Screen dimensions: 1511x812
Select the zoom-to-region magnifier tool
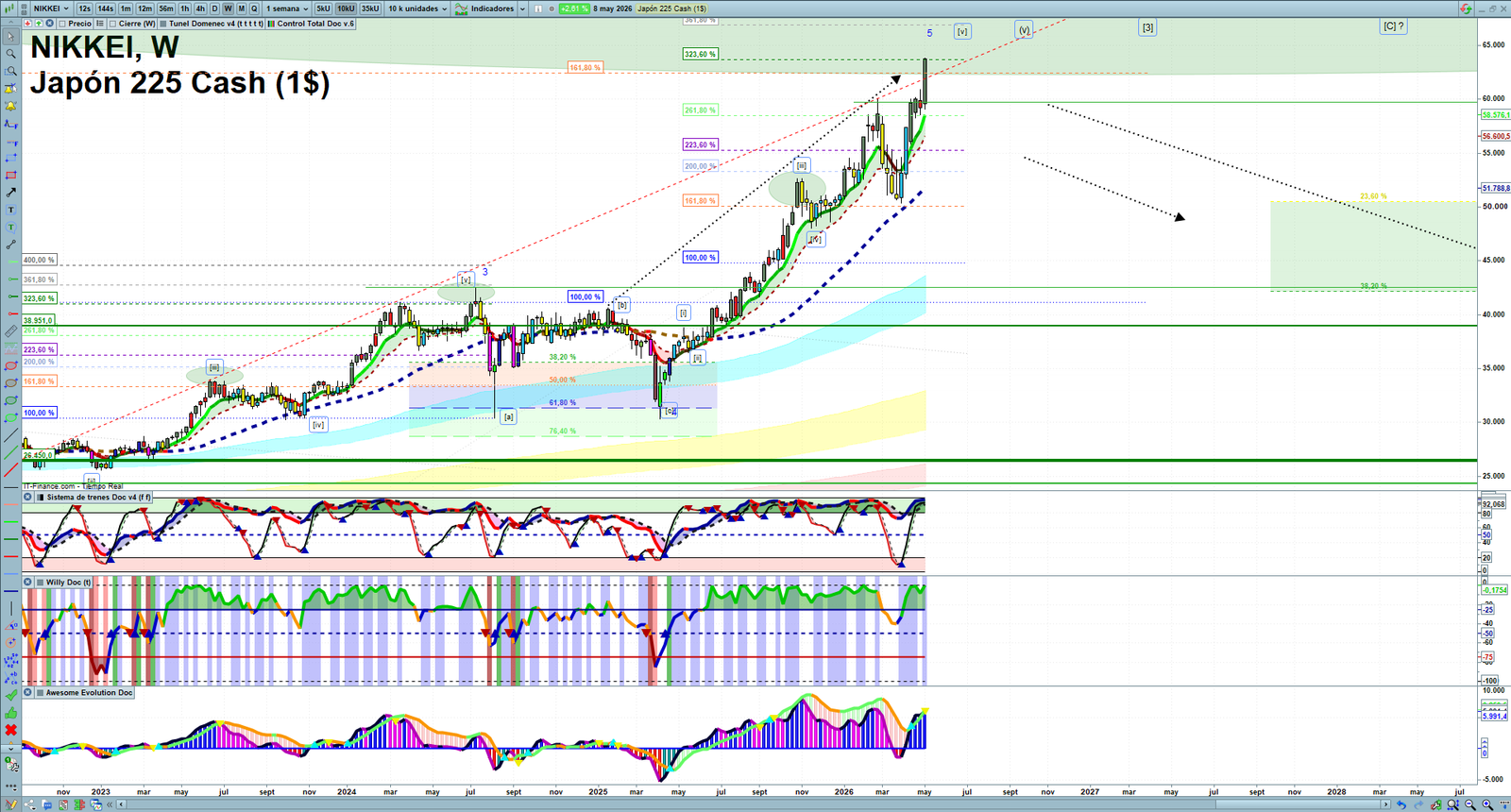click(x=10, y=71)
